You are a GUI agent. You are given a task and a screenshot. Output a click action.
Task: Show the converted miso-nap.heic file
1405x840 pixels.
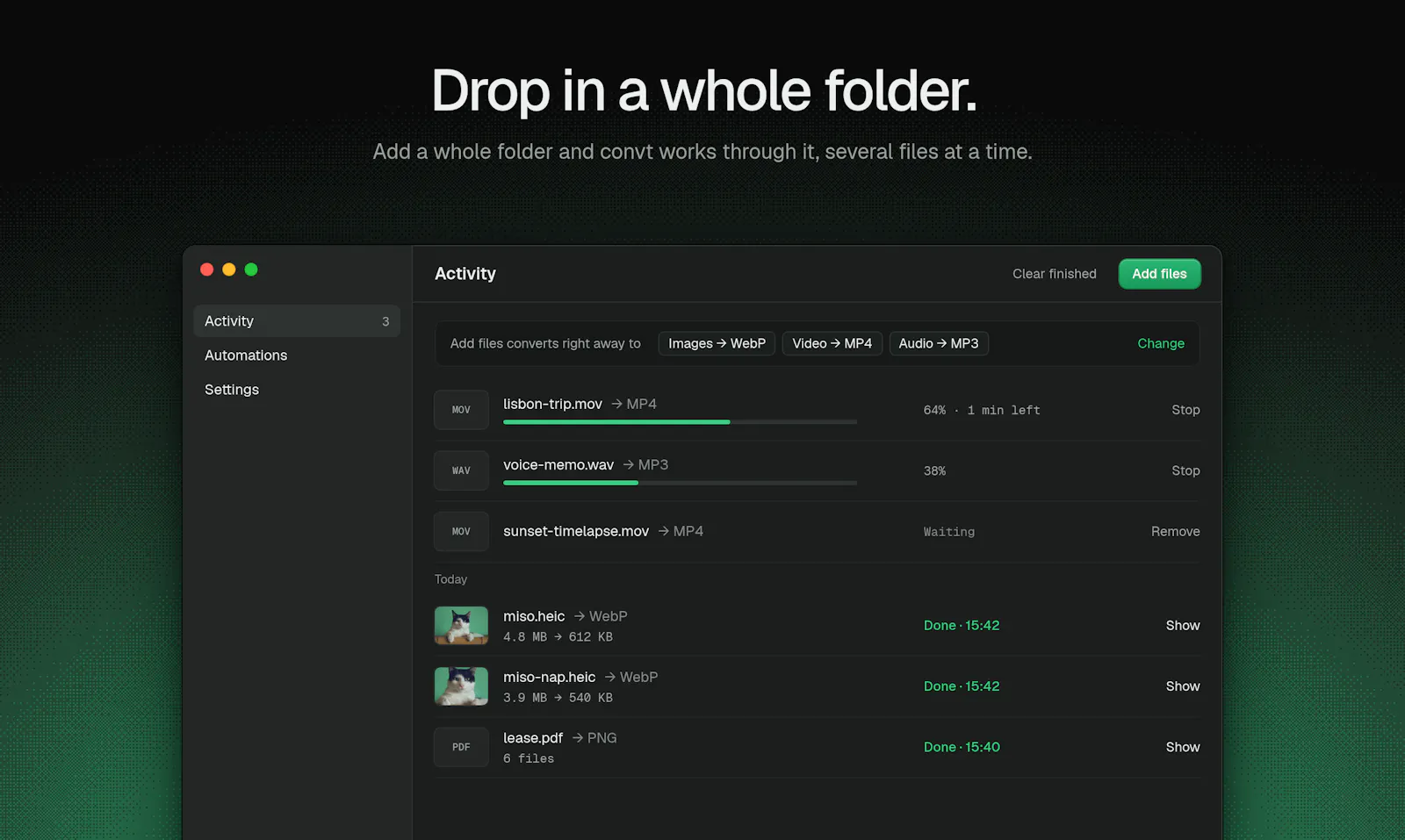(x=1183, y=686)
